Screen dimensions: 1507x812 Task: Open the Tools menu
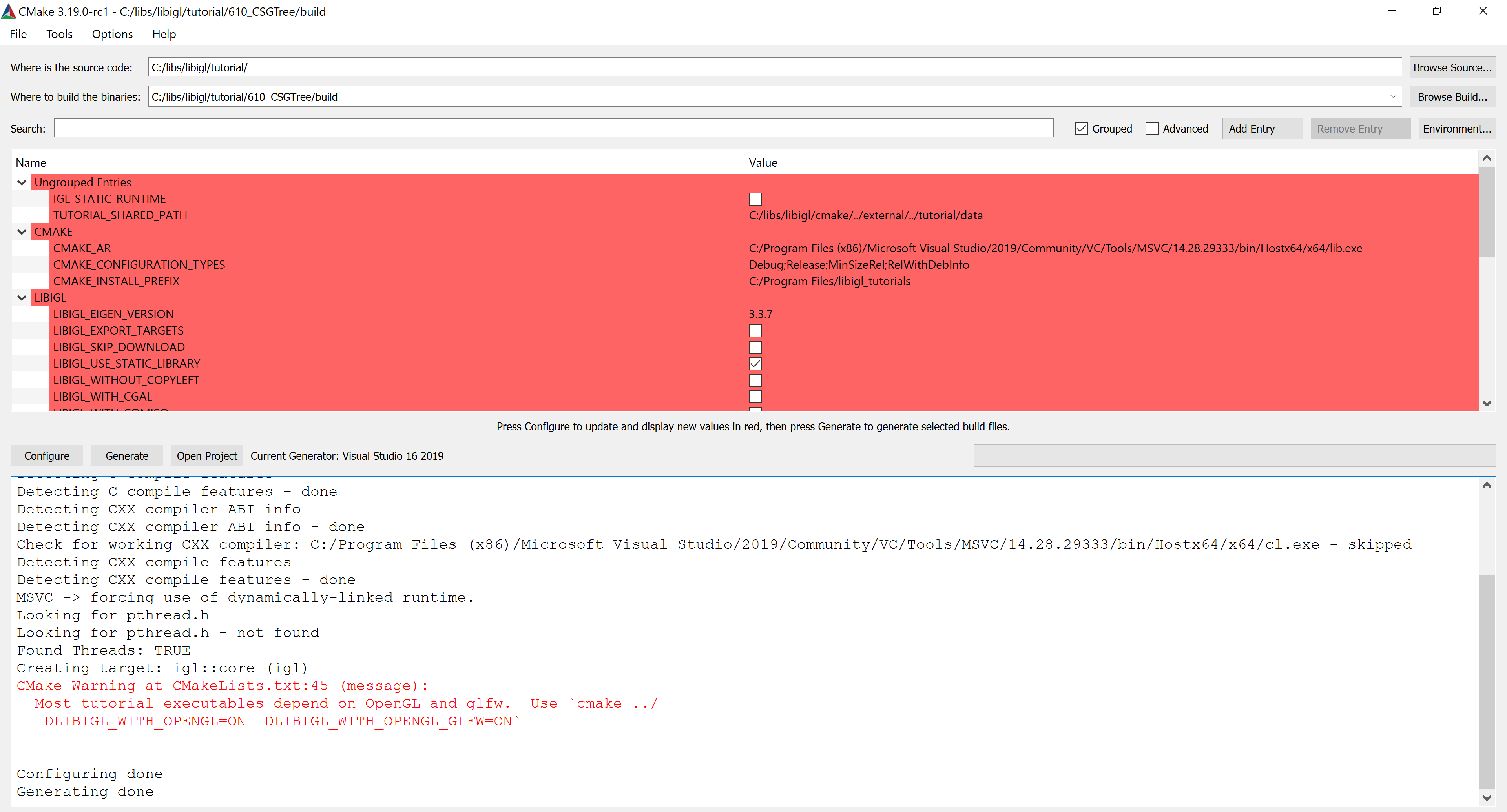pyautogui.click(x=59, y=34)
